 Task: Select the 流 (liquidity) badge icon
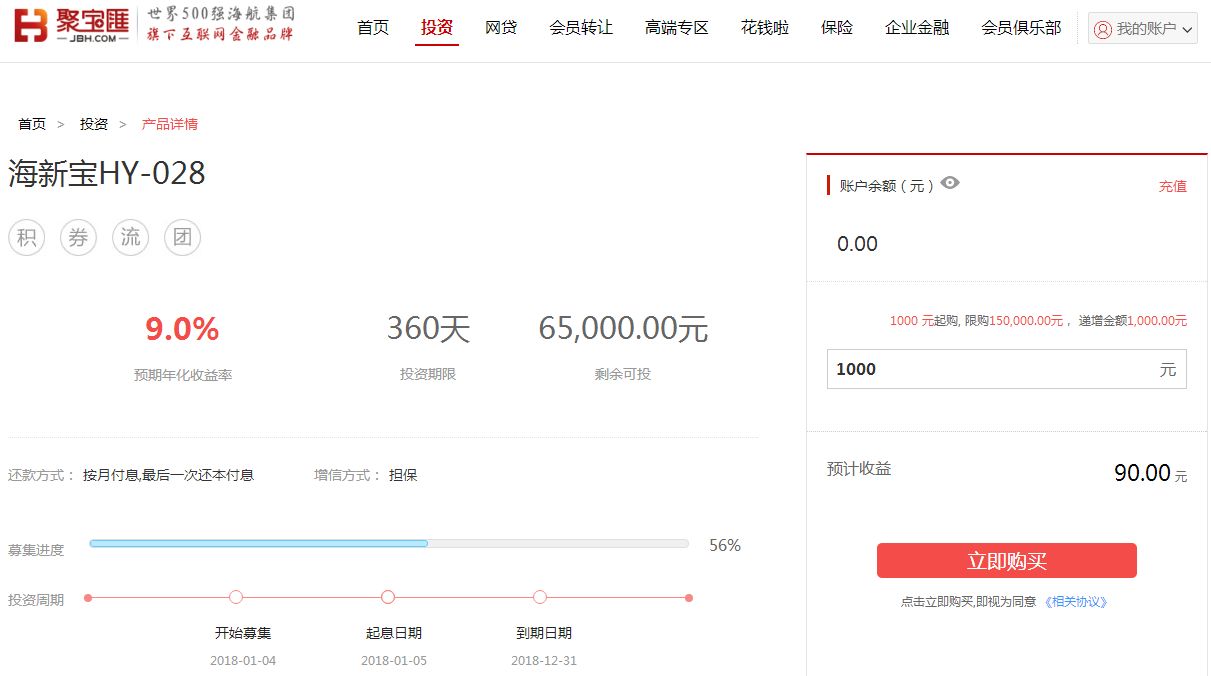click(x=130, y=237)
